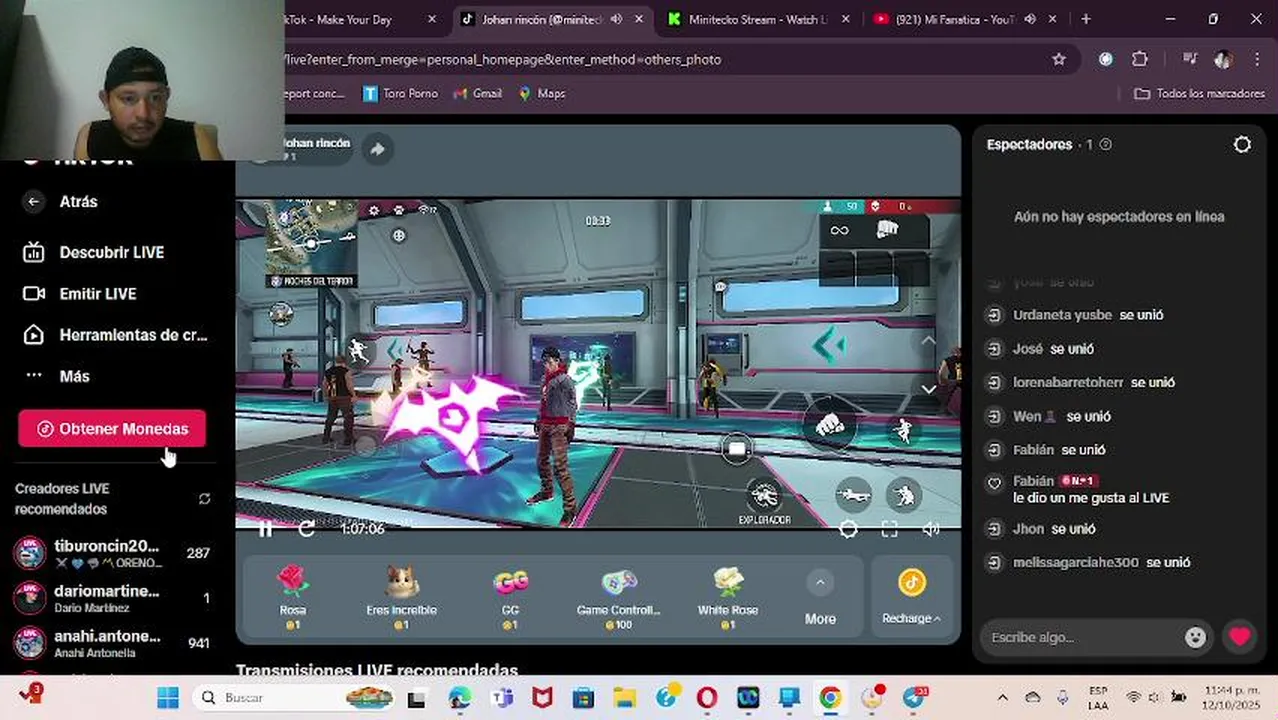Open the Windows Start menu
The height and width of the screenshot is (720, 1278).
(168, 698)
